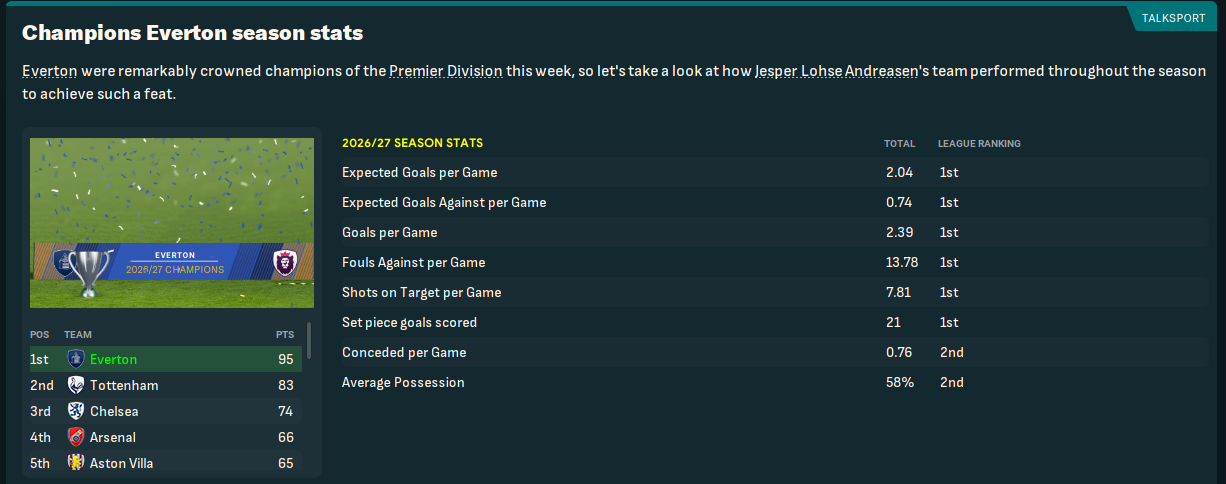This screenshot has width=1226, height=484.
Task: Click the Aston Villa club badge icon
Action: pyautogui.click(x=75, y=463)
